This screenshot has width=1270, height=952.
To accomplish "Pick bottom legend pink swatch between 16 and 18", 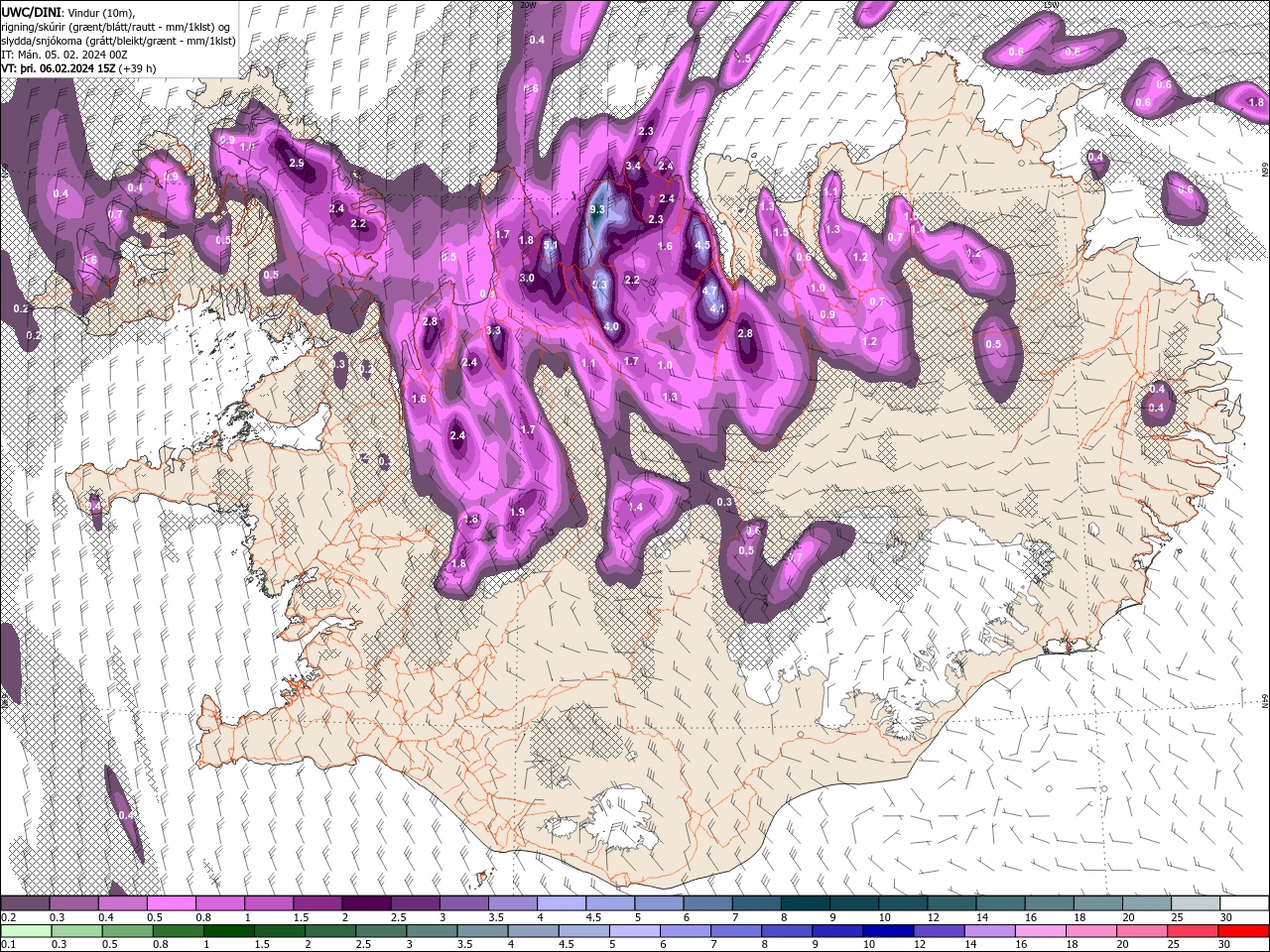I will point(1041,931).
